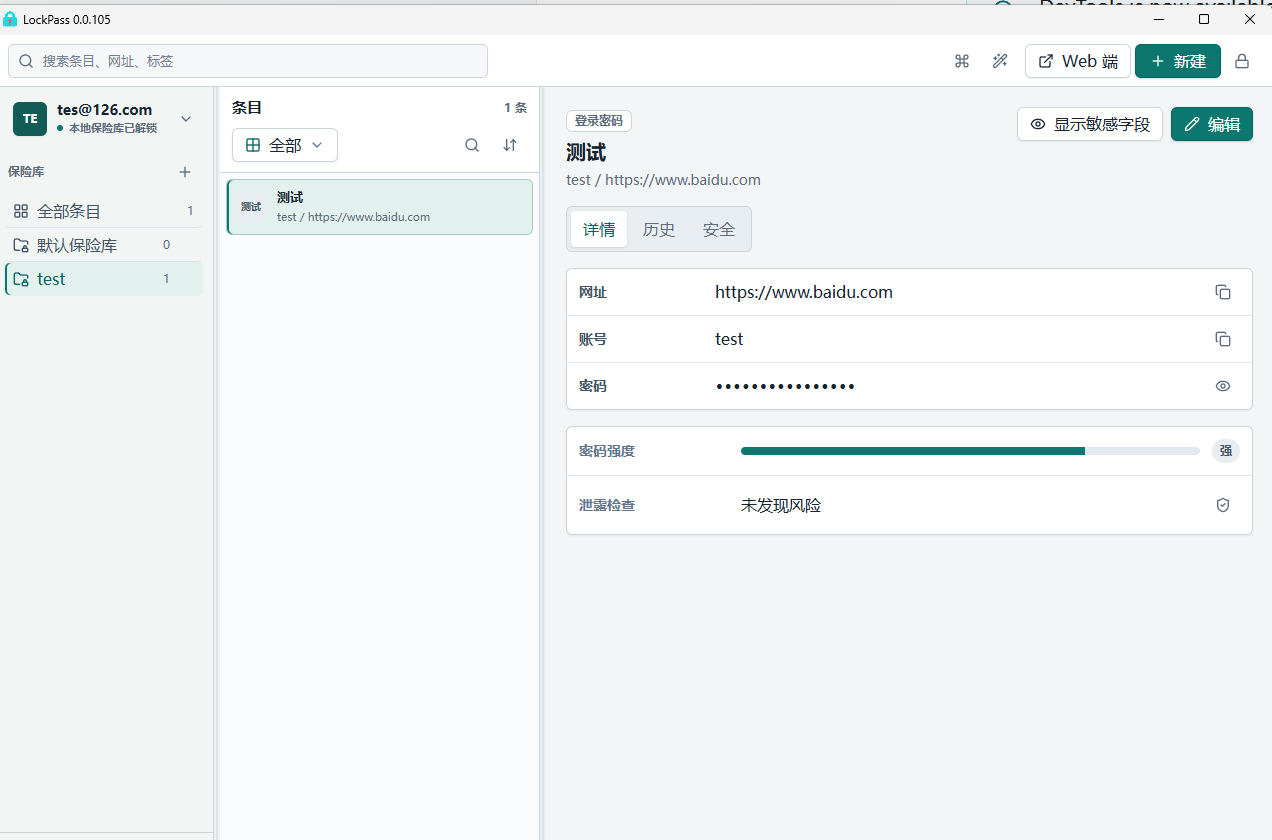Click the 1 条 entries count

pos(515,108)
